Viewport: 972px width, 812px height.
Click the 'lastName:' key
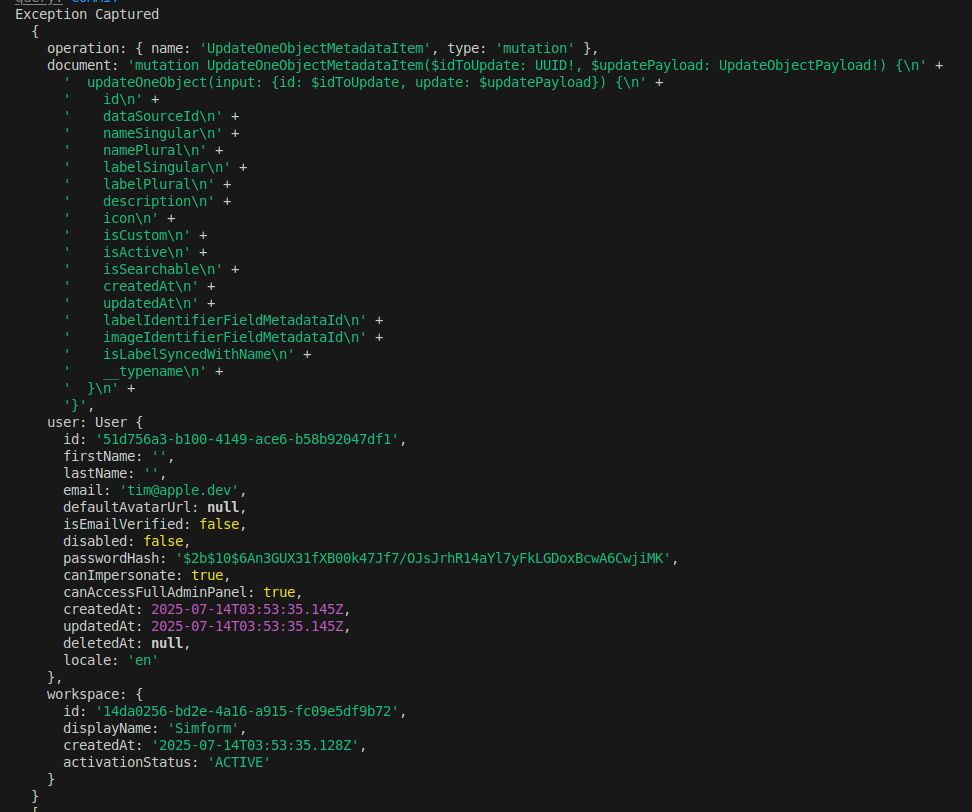pos(99,474)
